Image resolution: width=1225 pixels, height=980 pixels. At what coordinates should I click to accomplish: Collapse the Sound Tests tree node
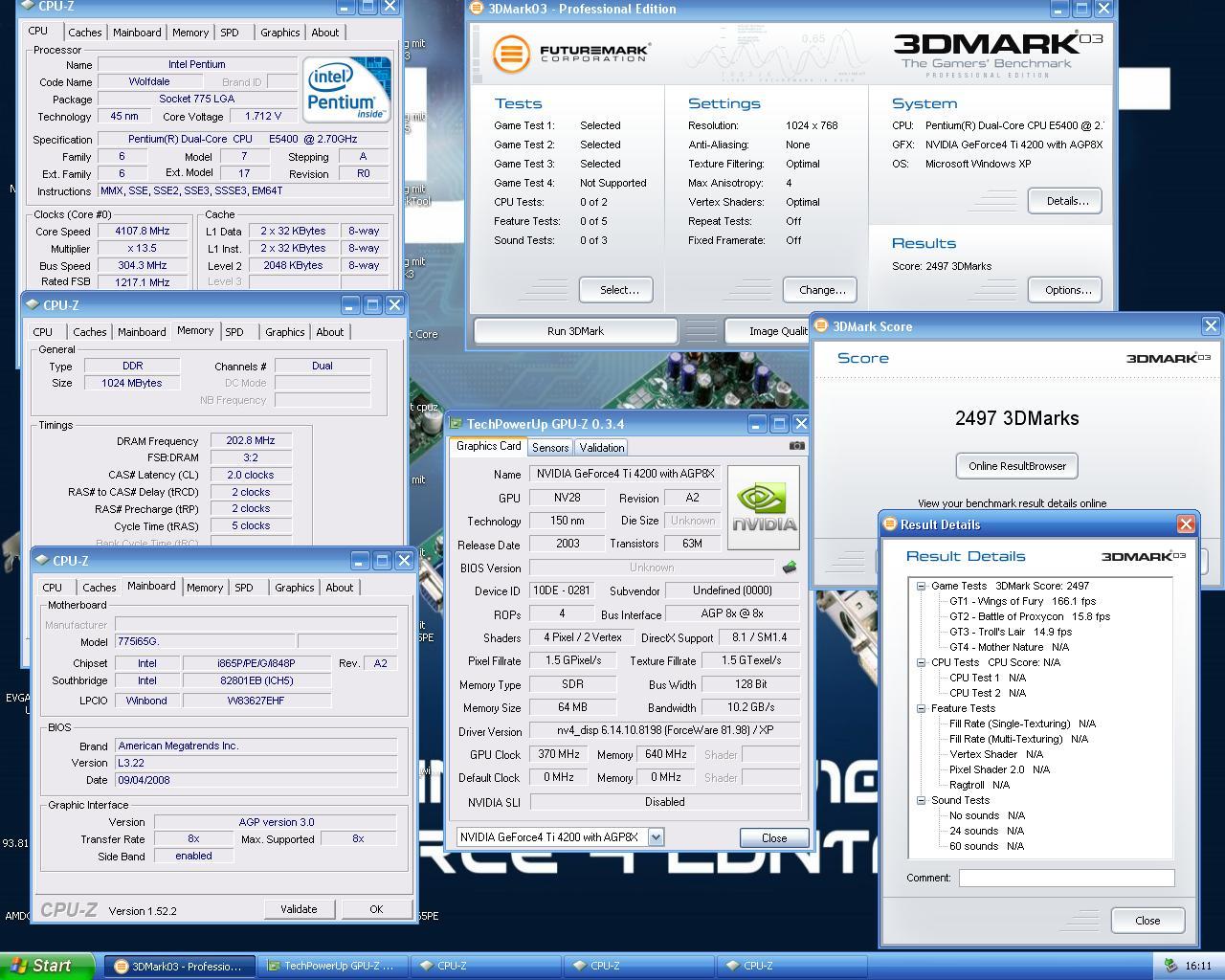(921, 800)
